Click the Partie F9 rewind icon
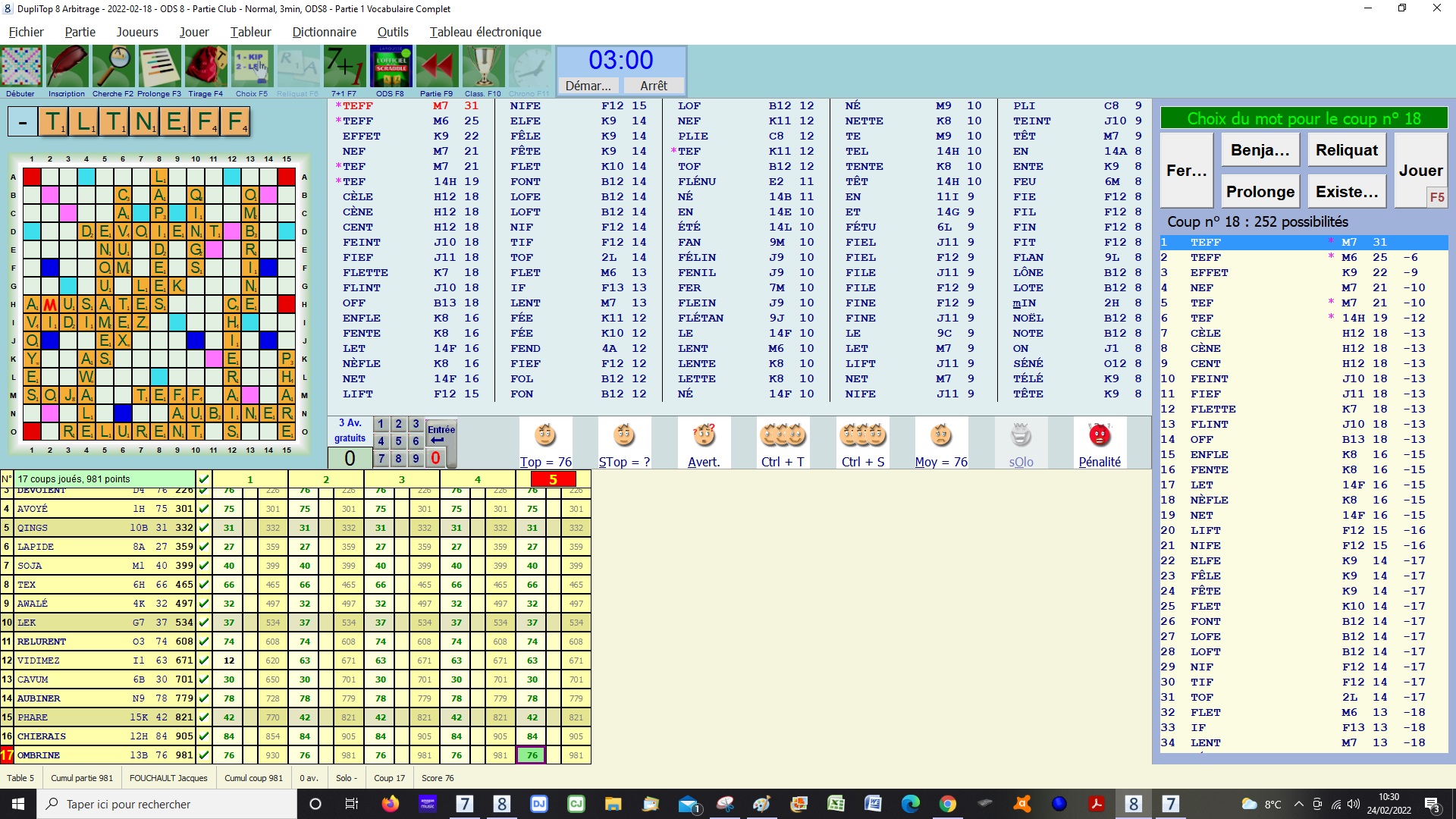 tap(437, 67)
